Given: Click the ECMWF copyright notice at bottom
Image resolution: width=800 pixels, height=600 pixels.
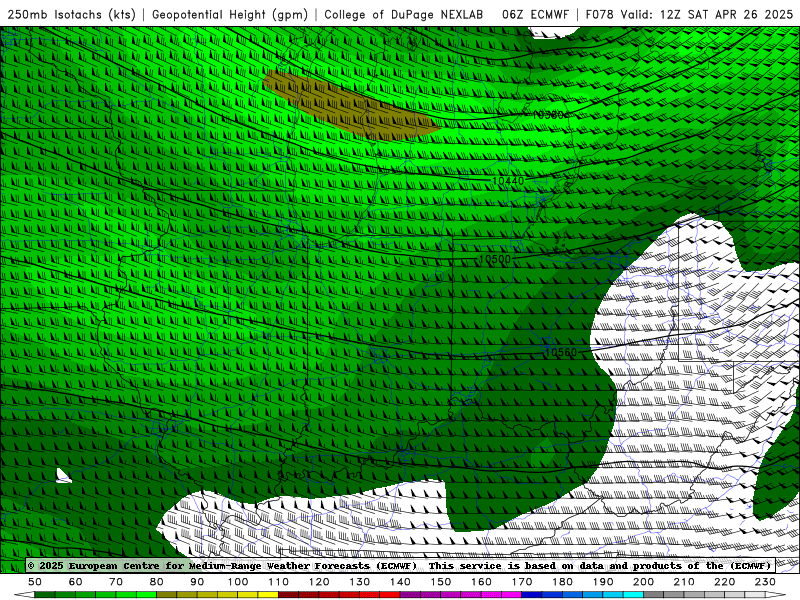Looking at the screenshot, I should click(401, 565).
